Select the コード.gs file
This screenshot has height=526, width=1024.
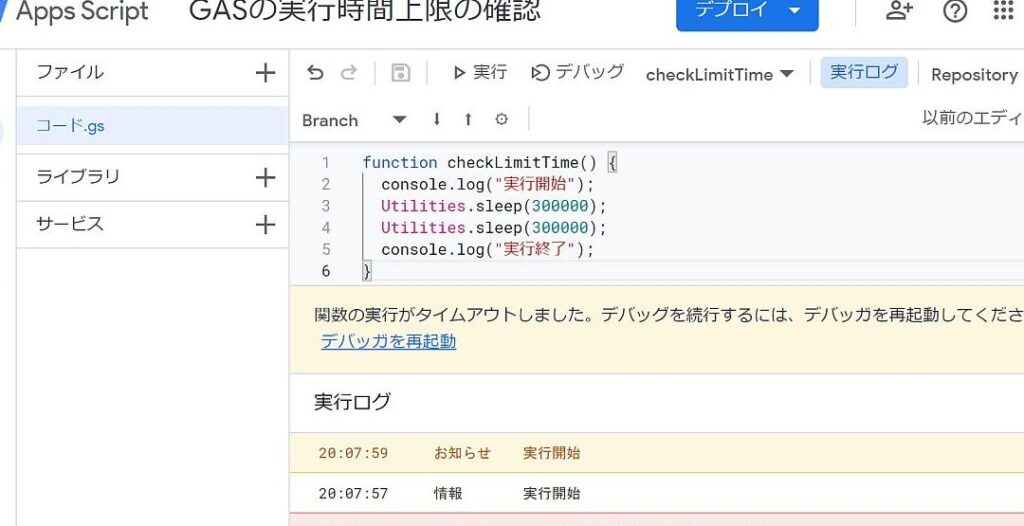(70, 126)
